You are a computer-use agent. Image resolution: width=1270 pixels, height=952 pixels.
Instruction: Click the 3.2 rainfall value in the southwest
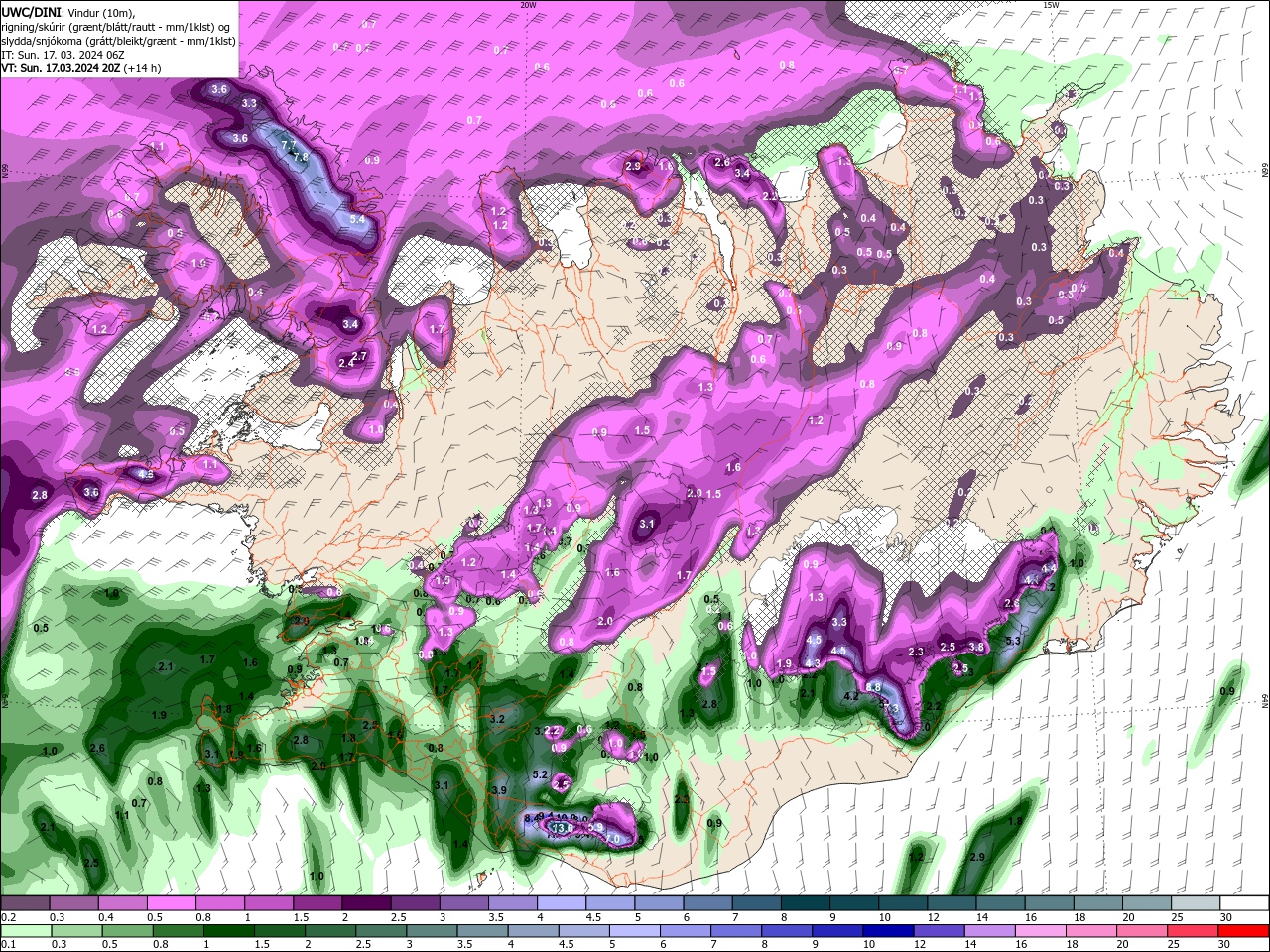point(497,719)
